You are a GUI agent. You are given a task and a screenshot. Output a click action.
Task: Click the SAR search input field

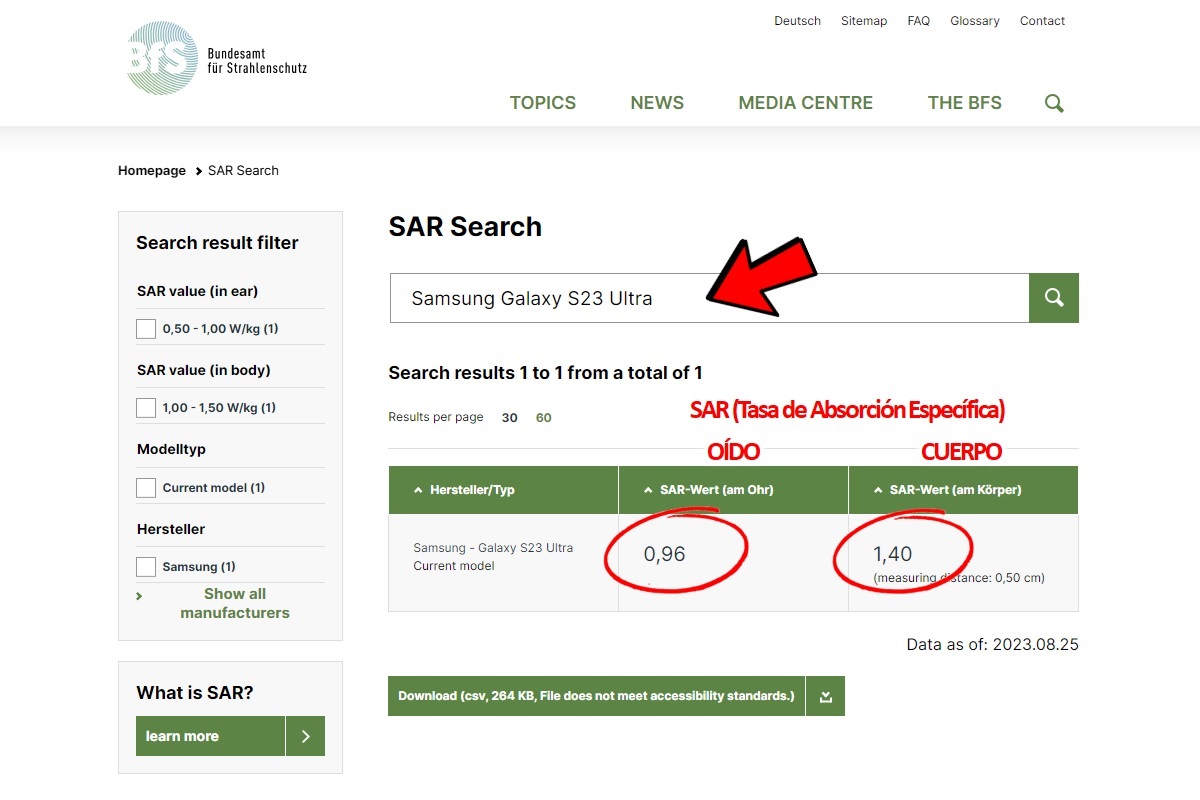coord(709,298)
